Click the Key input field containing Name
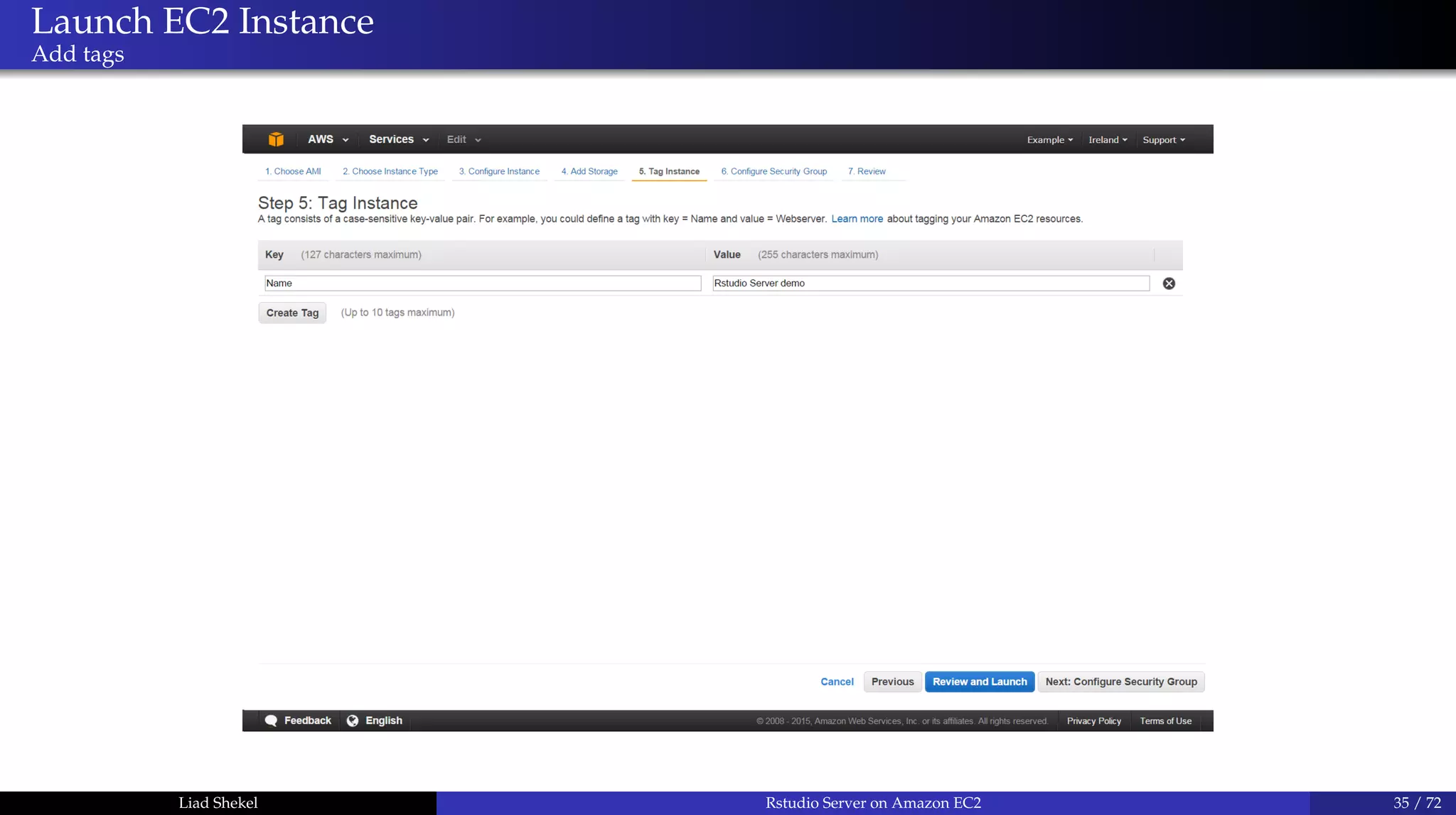Image resolution: width=1456 pixels, height=815 pixels. (483, 283)
